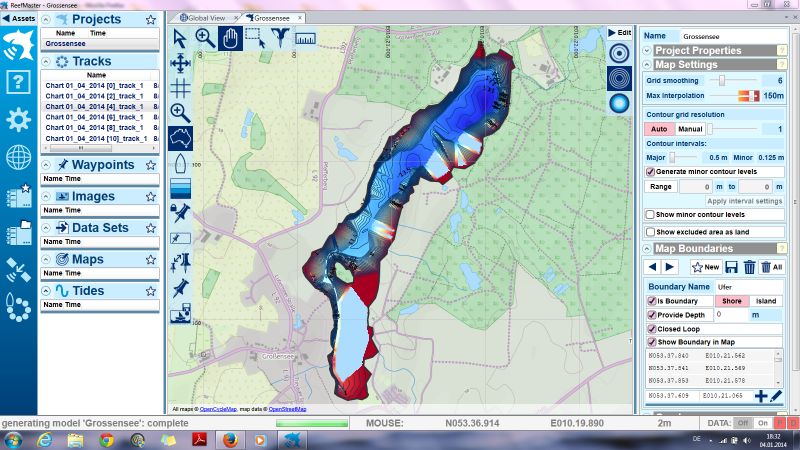Screen dimensions: 800x450
Task: Collapse the Tracks panel section
Action: (49, 61)
